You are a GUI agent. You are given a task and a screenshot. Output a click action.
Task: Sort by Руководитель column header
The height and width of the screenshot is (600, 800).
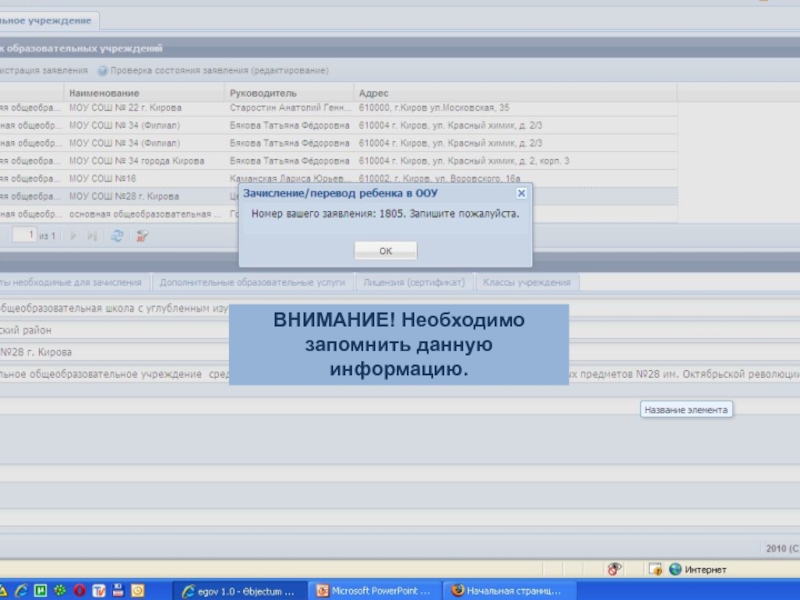click(x=263, y=93)
